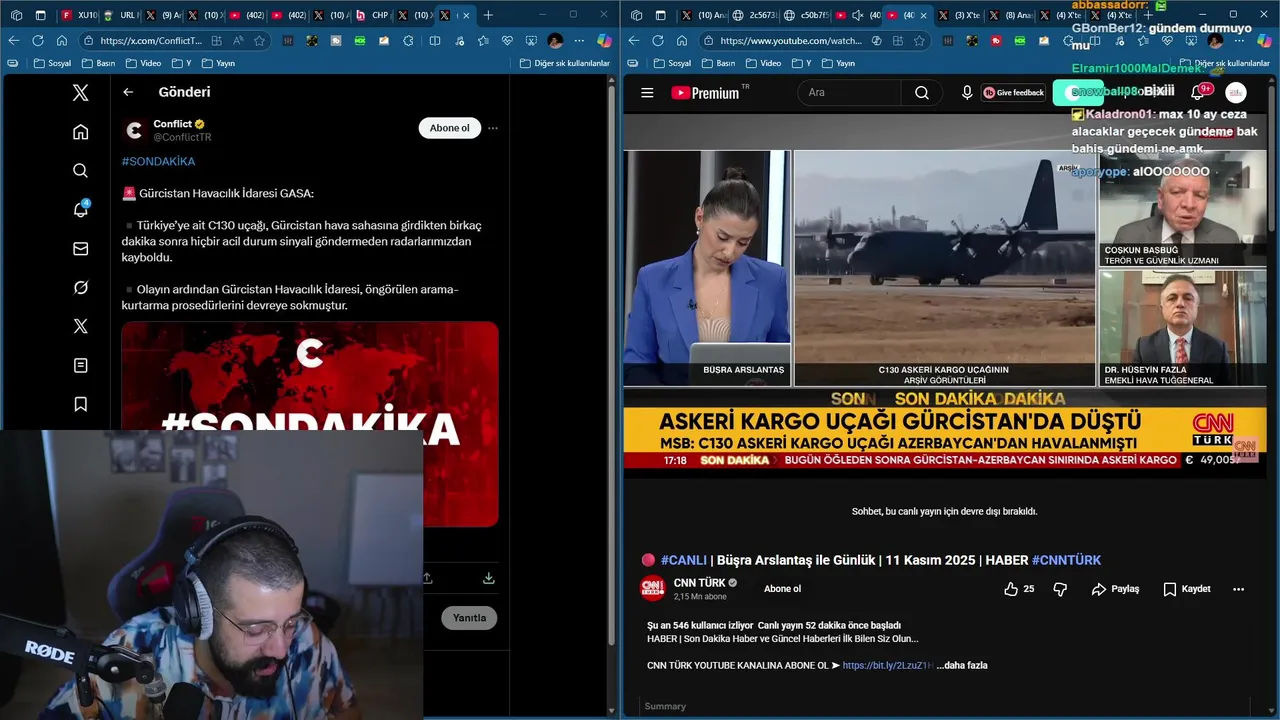1280x720 pixels.
Task: Open #SONDAKİKA hashtag link in post
Action: click(158, 161)
